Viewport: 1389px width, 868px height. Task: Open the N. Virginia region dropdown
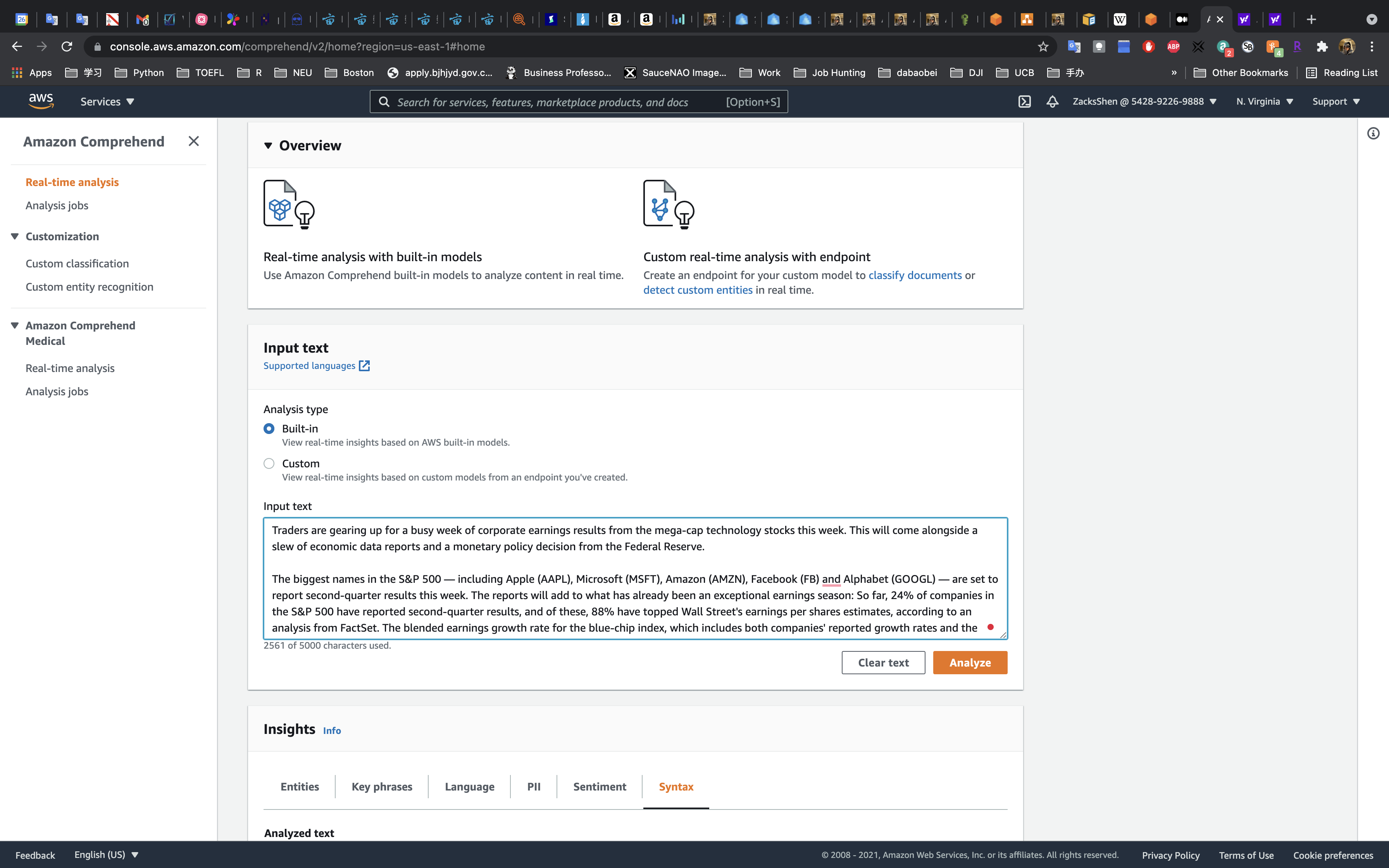coord(1265,102)
